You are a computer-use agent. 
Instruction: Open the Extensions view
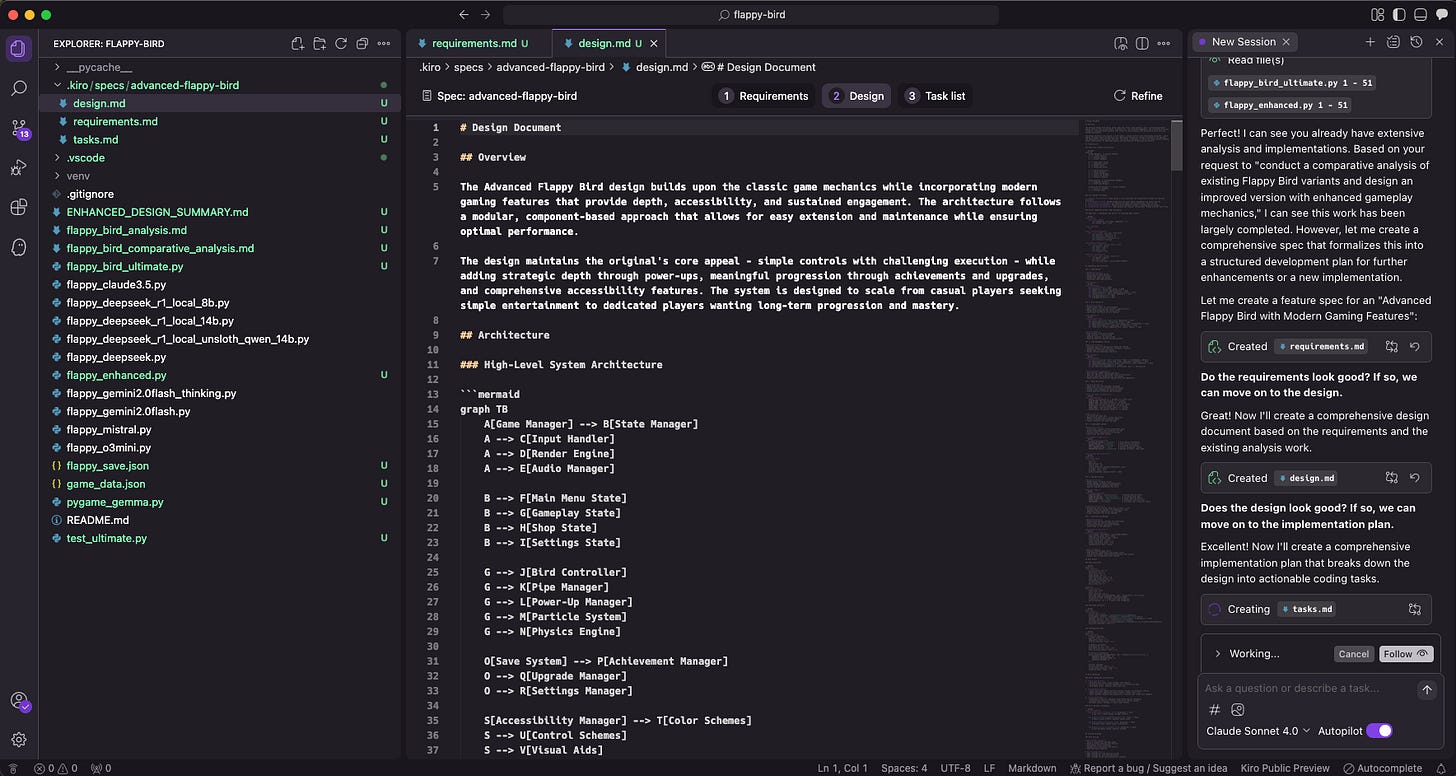pos(18,207)
